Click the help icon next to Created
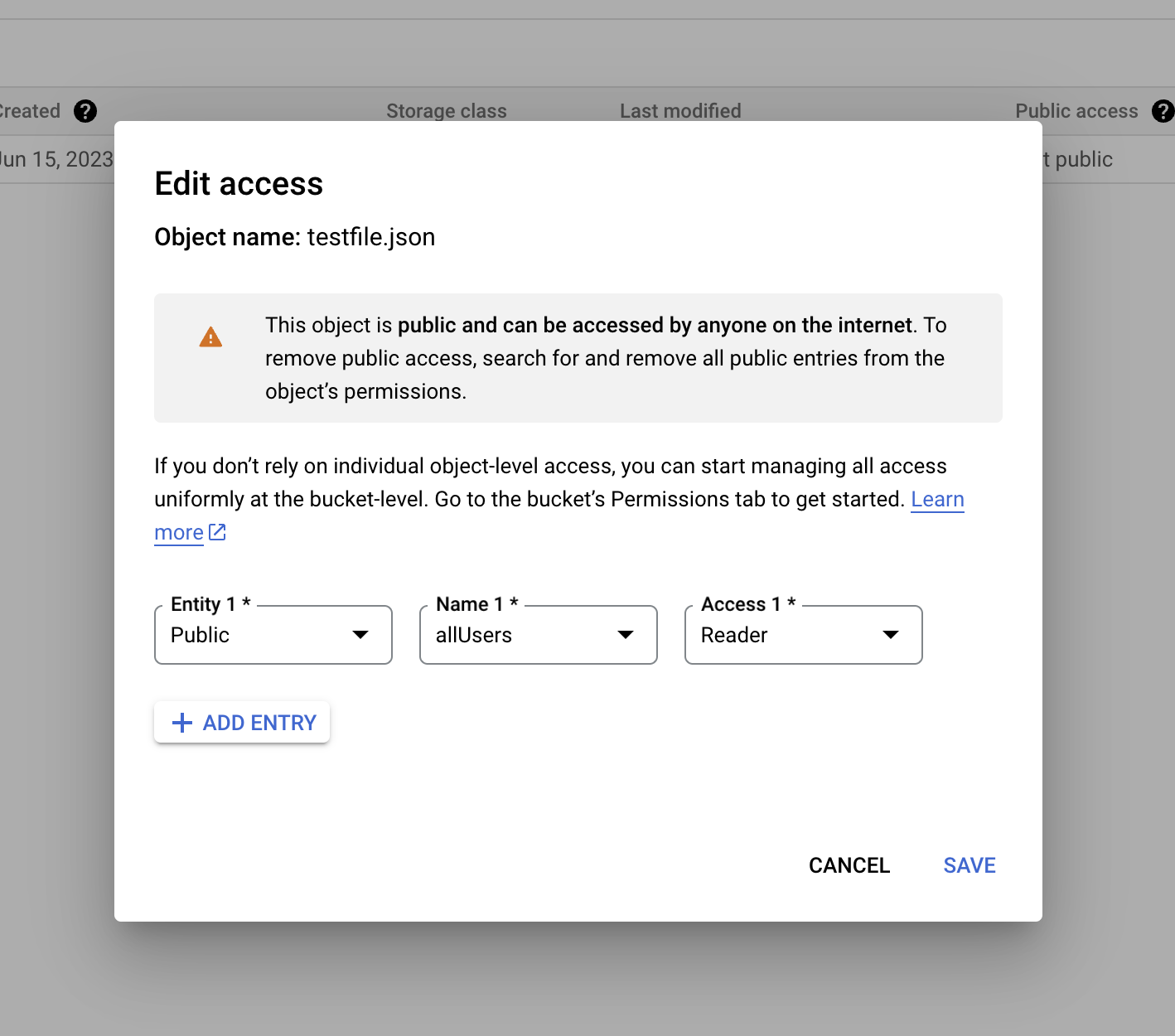Screen dimensions: 1175x1036 coord(85,111)
